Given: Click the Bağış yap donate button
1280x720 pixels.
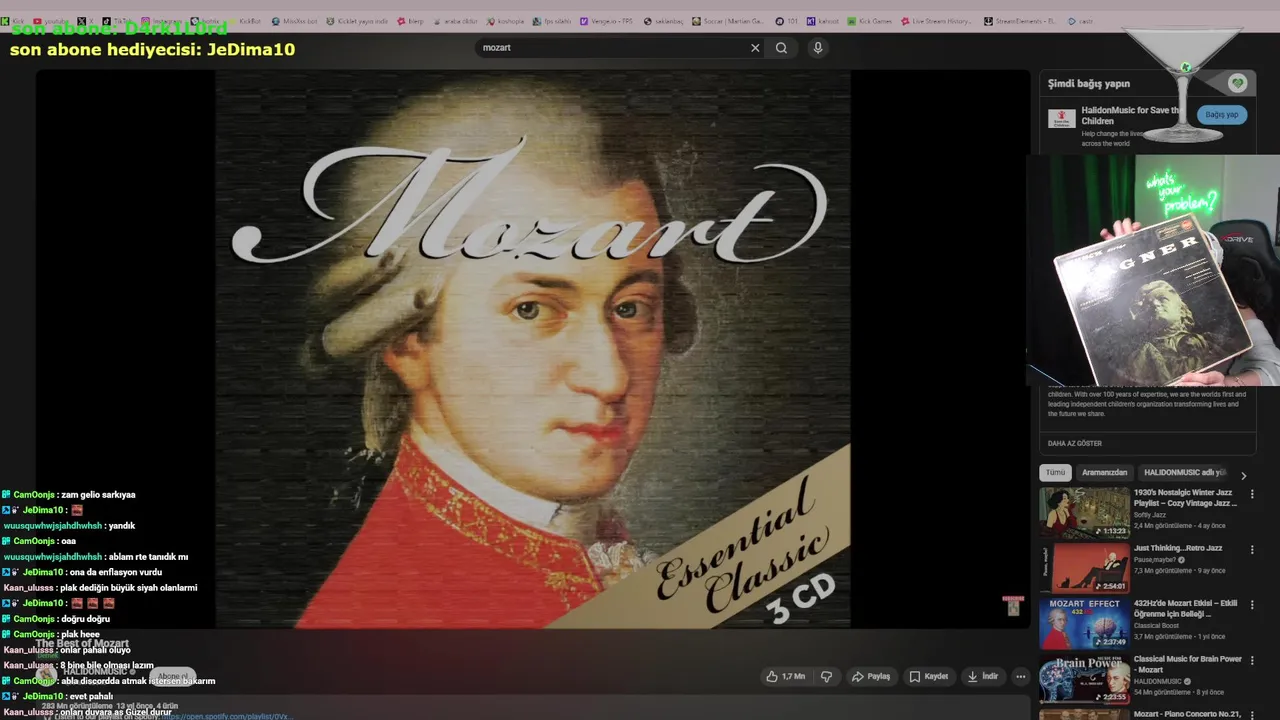Looking at the screenshot, I should 1221,115.
